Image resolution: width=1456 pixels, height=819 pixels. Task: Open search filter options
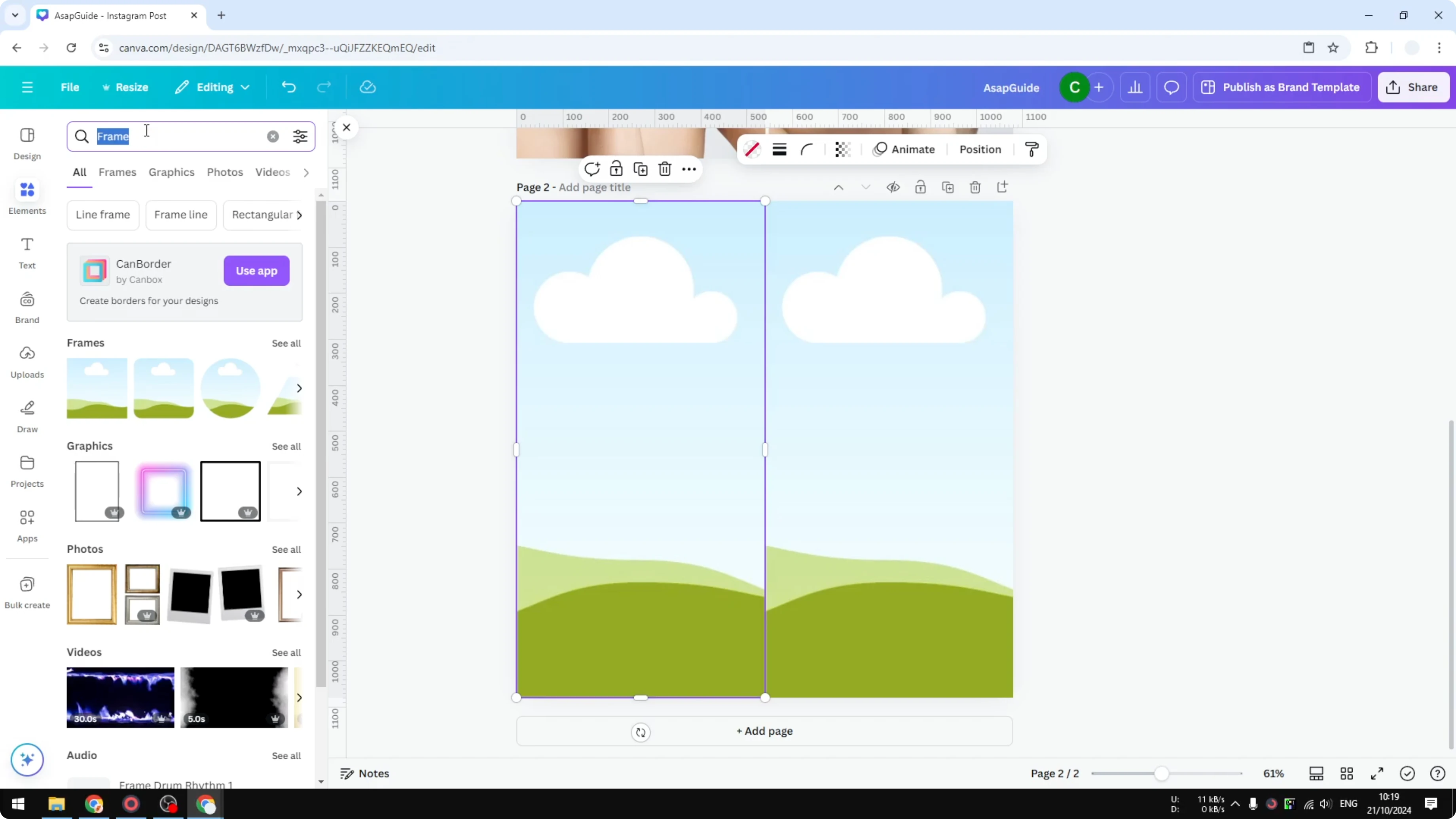(300, 136)
